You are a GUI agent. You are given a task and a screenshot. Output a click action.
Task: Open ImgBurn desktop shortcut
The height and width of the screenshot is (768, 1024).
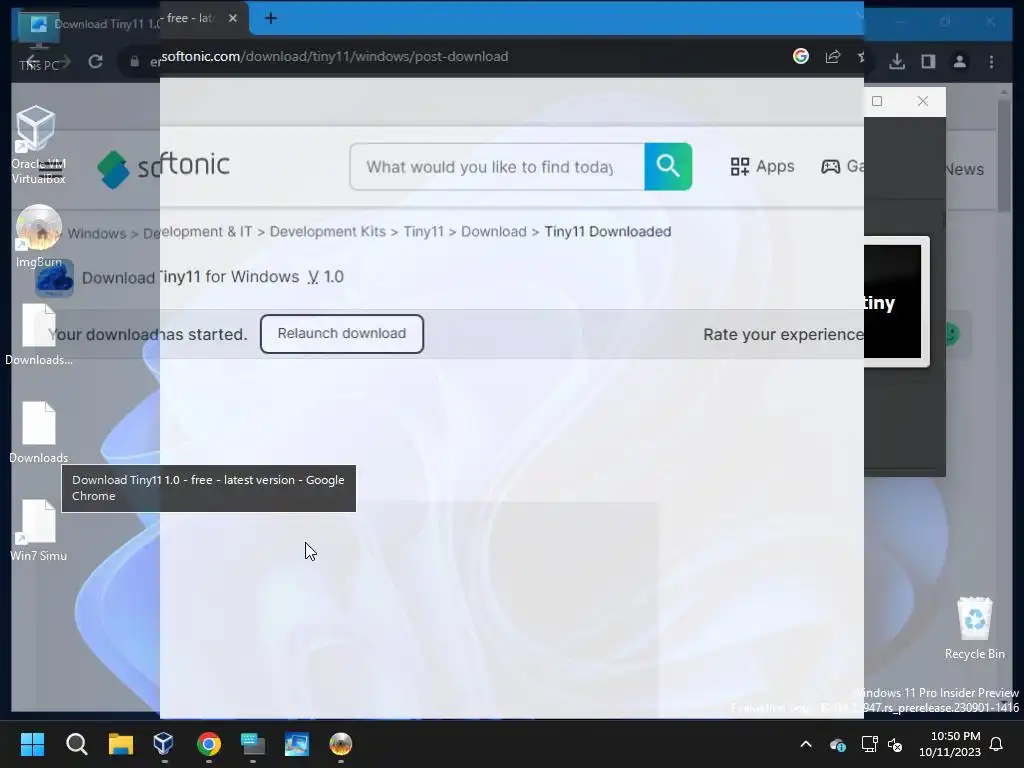[39, 236]
